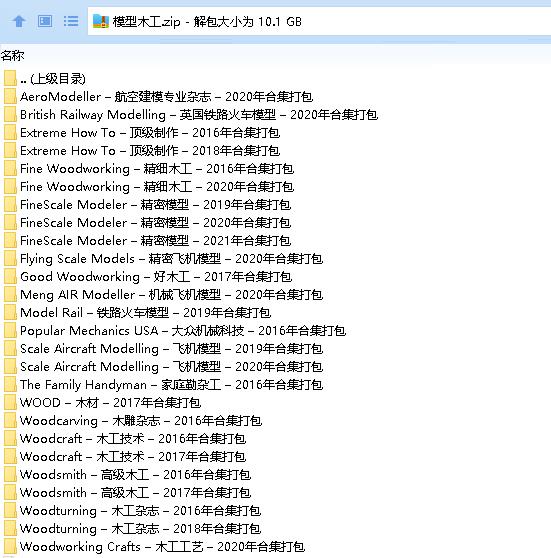Select FineScale Modeler 2021年合集打包 folder
Viewport: 551px width, 558px height.
click(155, 241)
